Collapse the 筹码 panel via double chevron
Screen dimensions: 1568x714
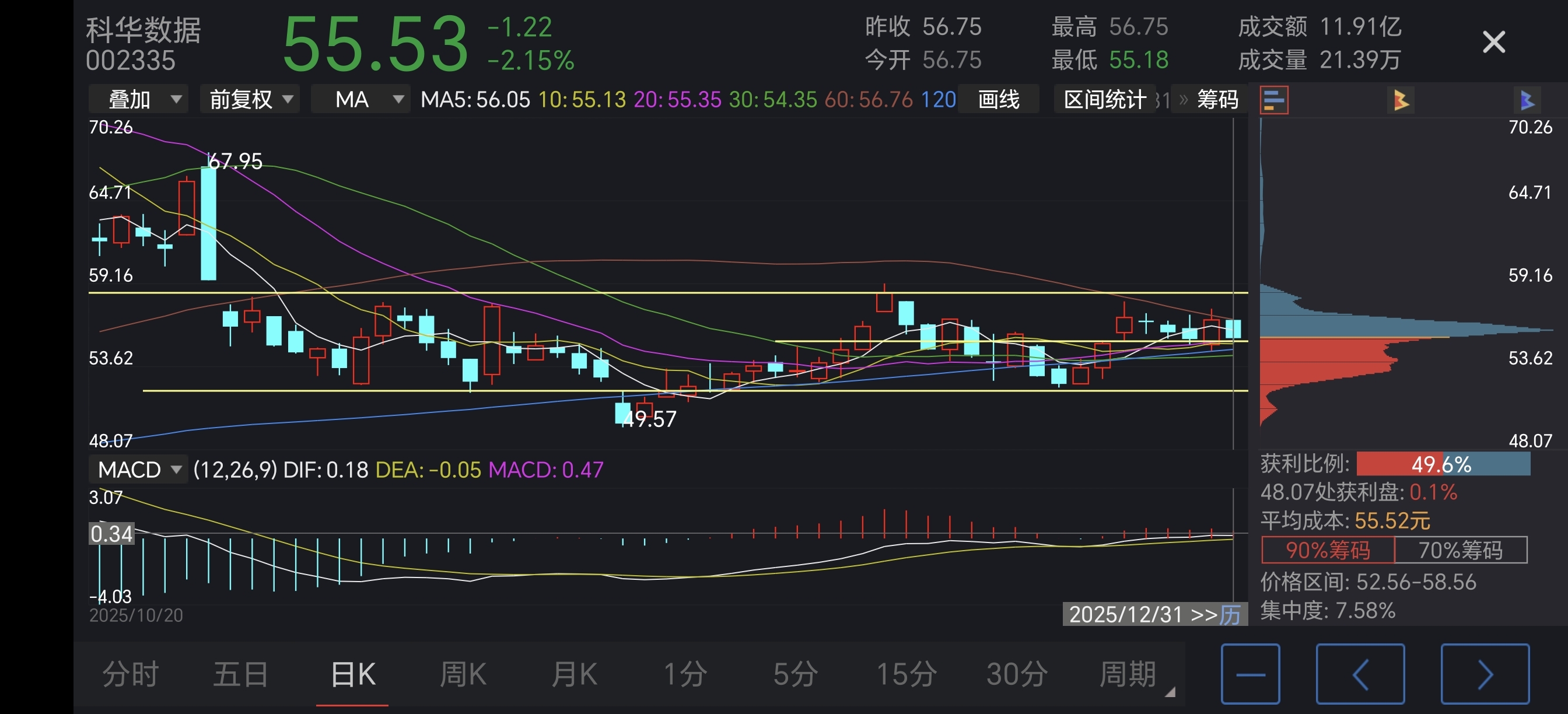[1184, 100]
